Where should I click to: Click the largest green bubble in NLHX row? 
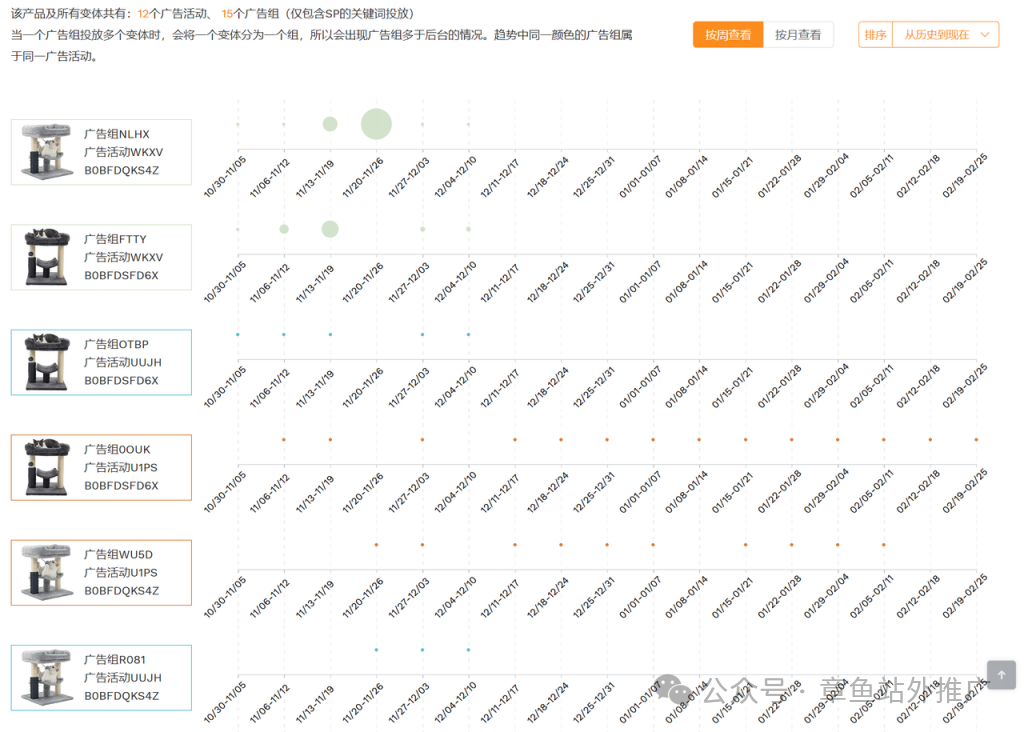coord(376,124)
